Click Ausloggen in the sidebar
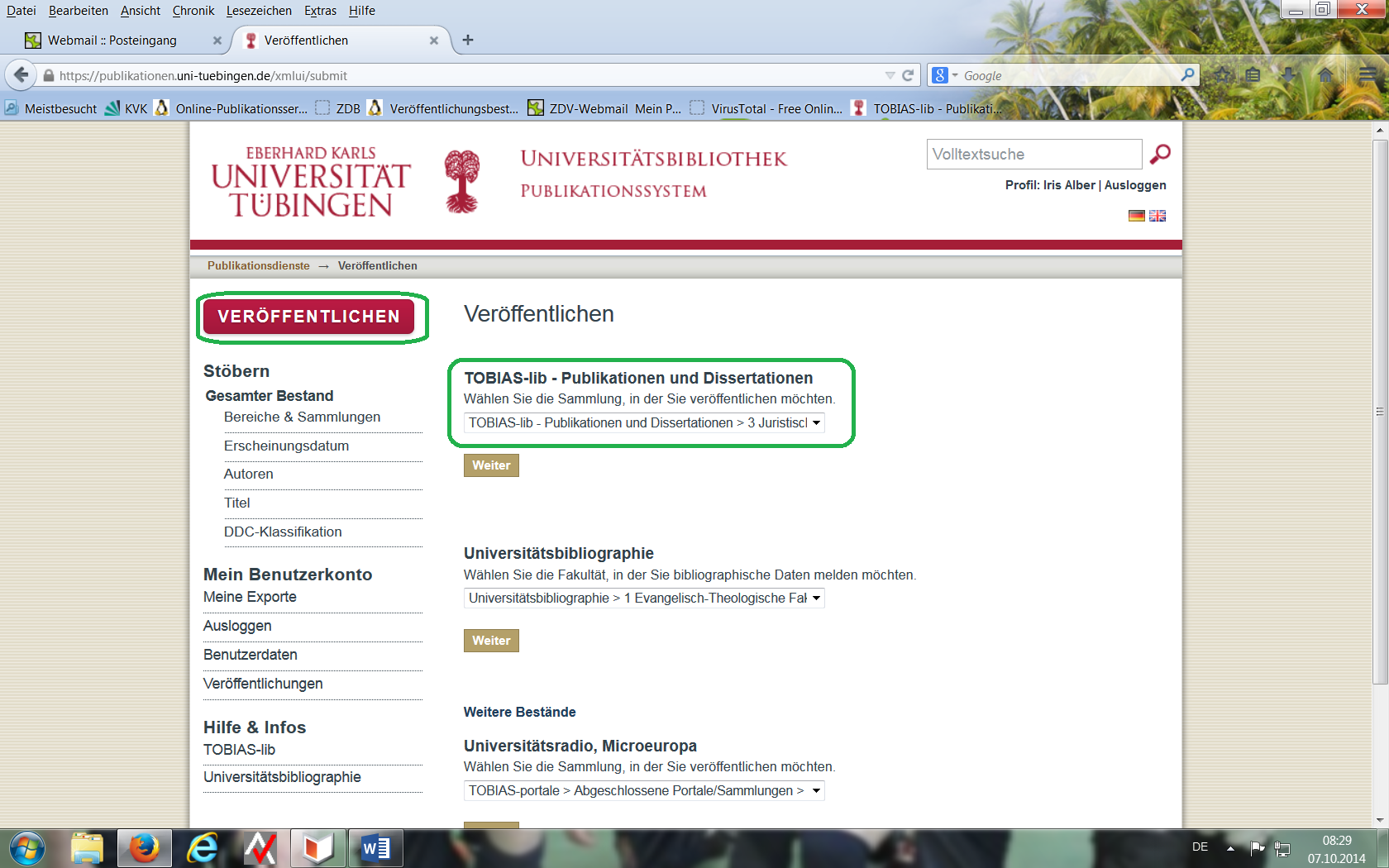1389x868 pixels. [237, 626]
